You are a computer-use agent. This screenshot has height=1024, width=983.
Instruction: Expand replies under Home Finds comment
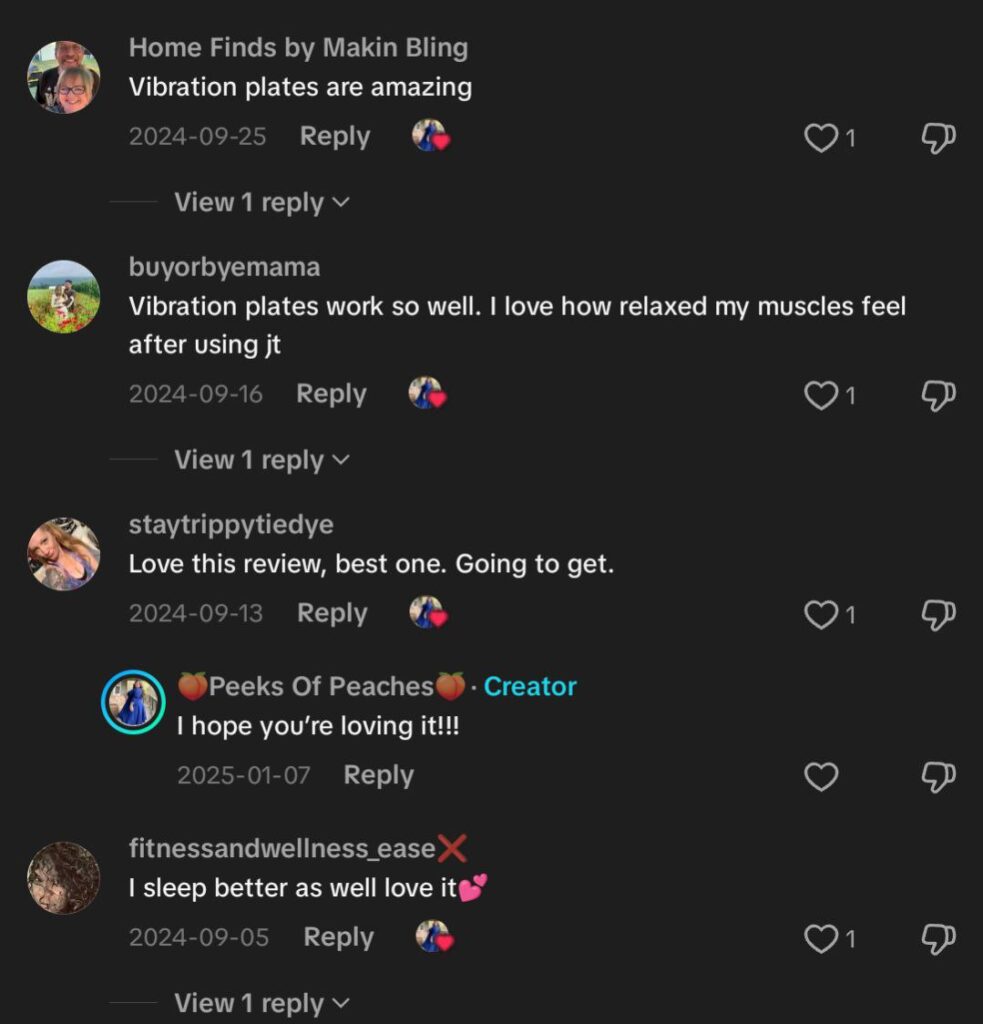pyautogui.click(x=262, y=203)
